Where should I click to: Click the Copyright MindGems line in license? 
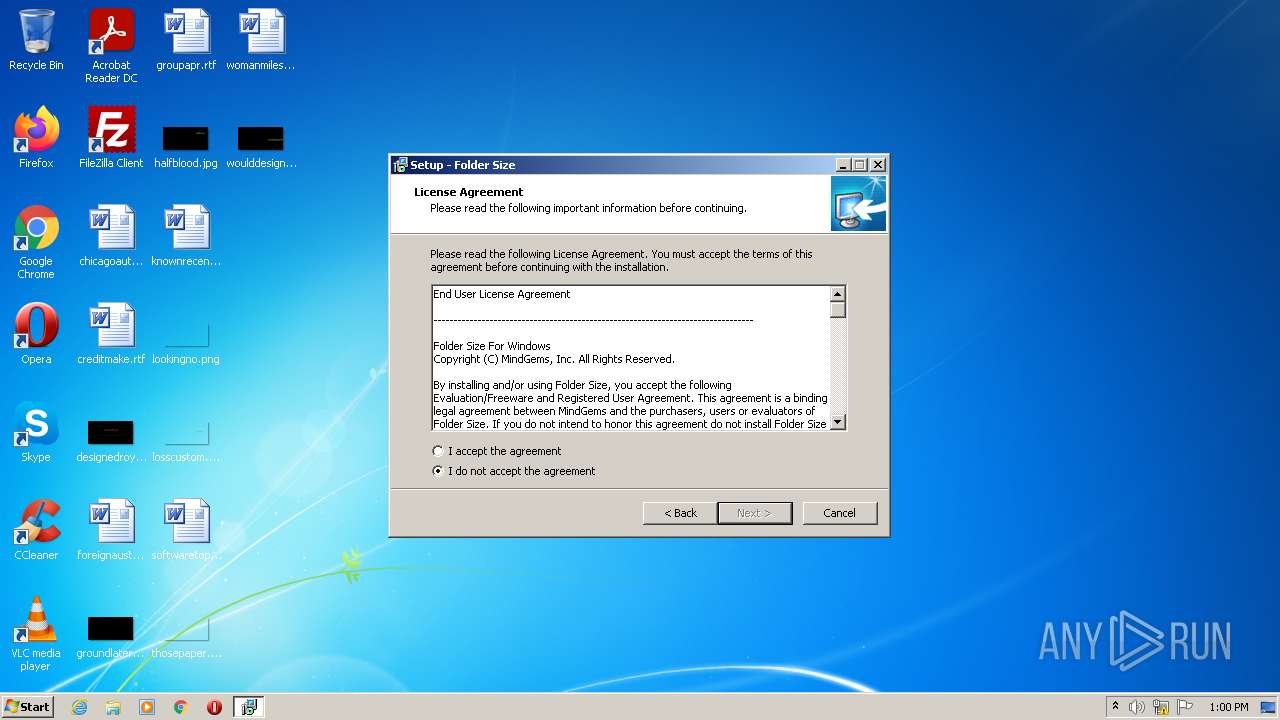pos(554,359)
